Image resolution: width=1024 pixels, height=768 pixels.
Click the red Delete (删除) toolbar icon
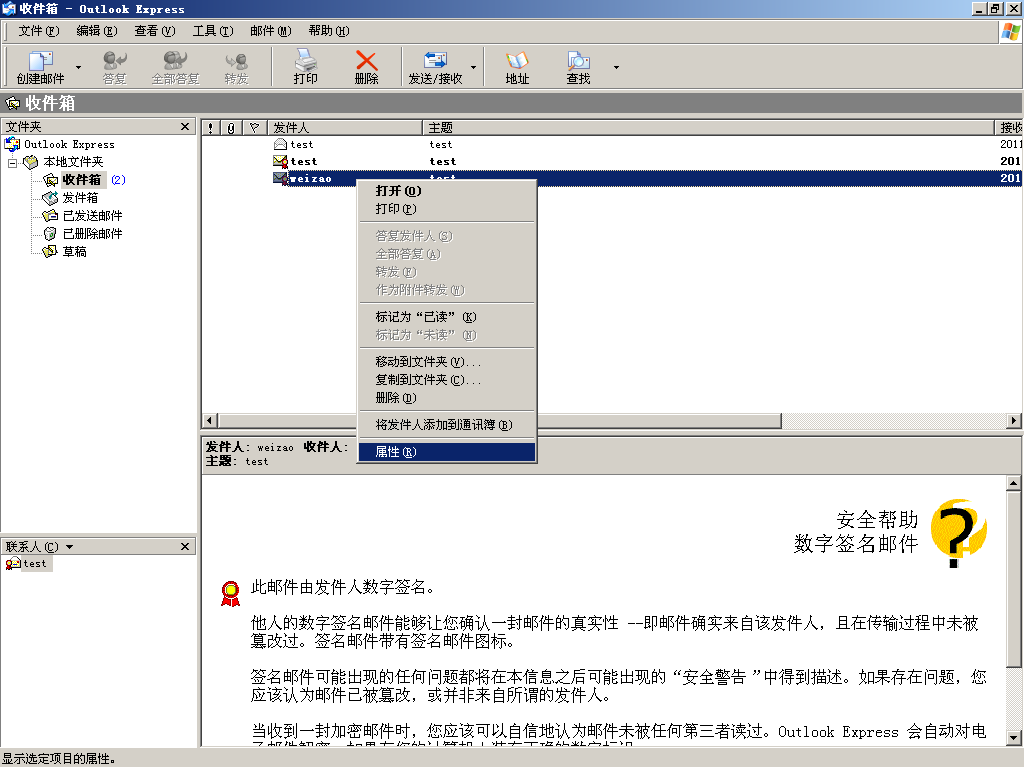click(366, 67)
